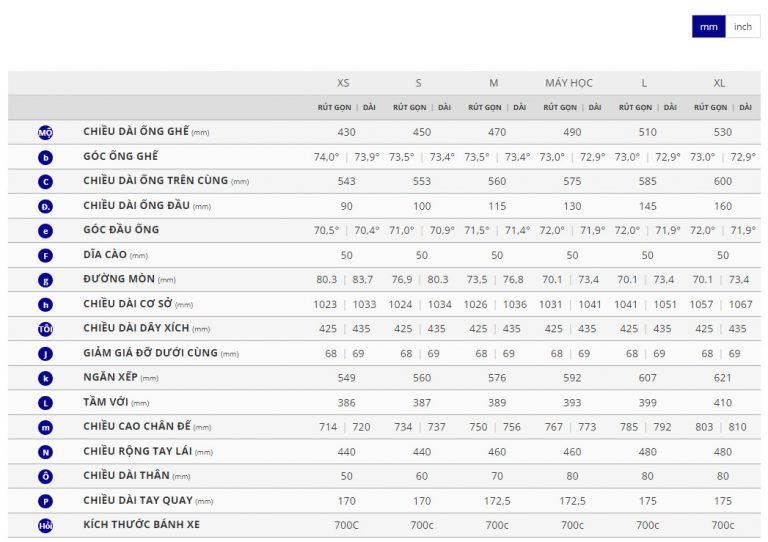
Task: Click the CHIỀU DÀI ỐNG TRÊN CÙNG label
Action: point(155,180)
